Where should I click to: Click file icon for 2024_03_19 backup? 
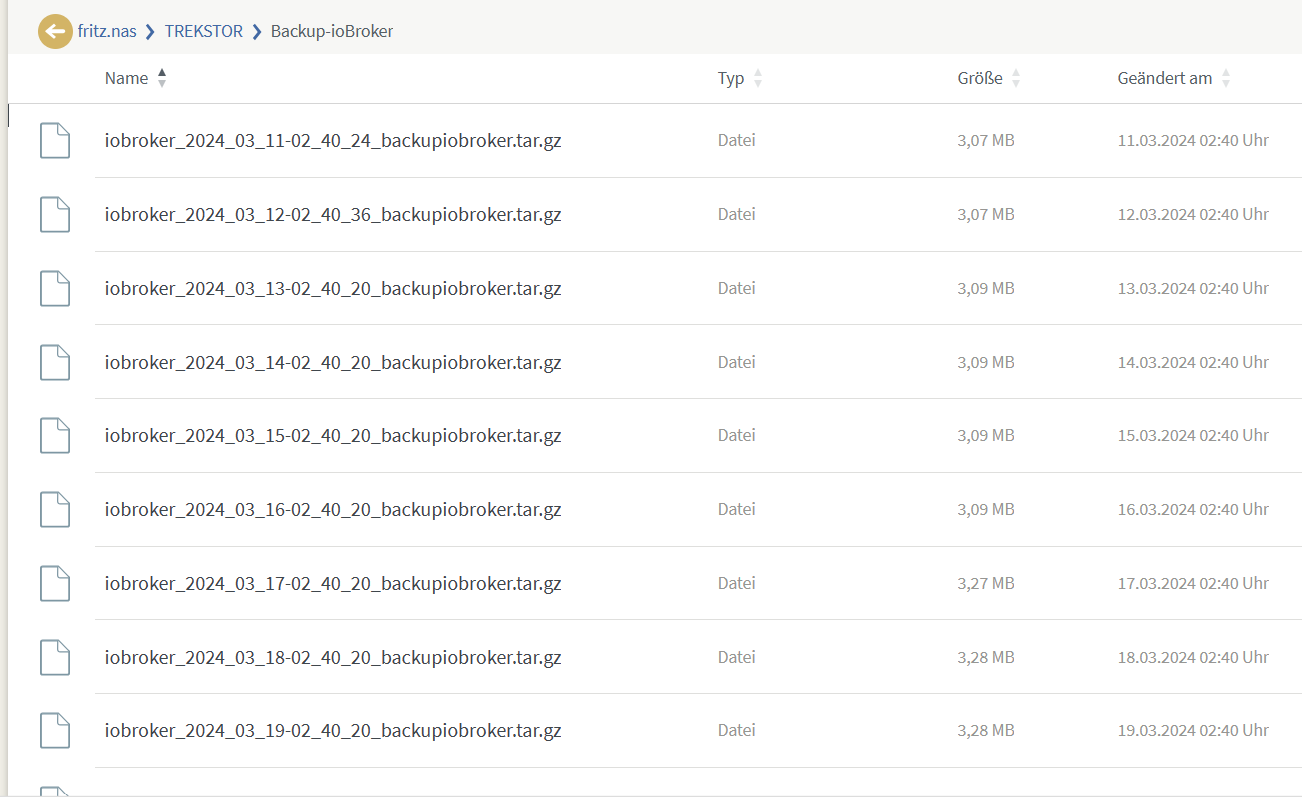[x=55, y=731]
